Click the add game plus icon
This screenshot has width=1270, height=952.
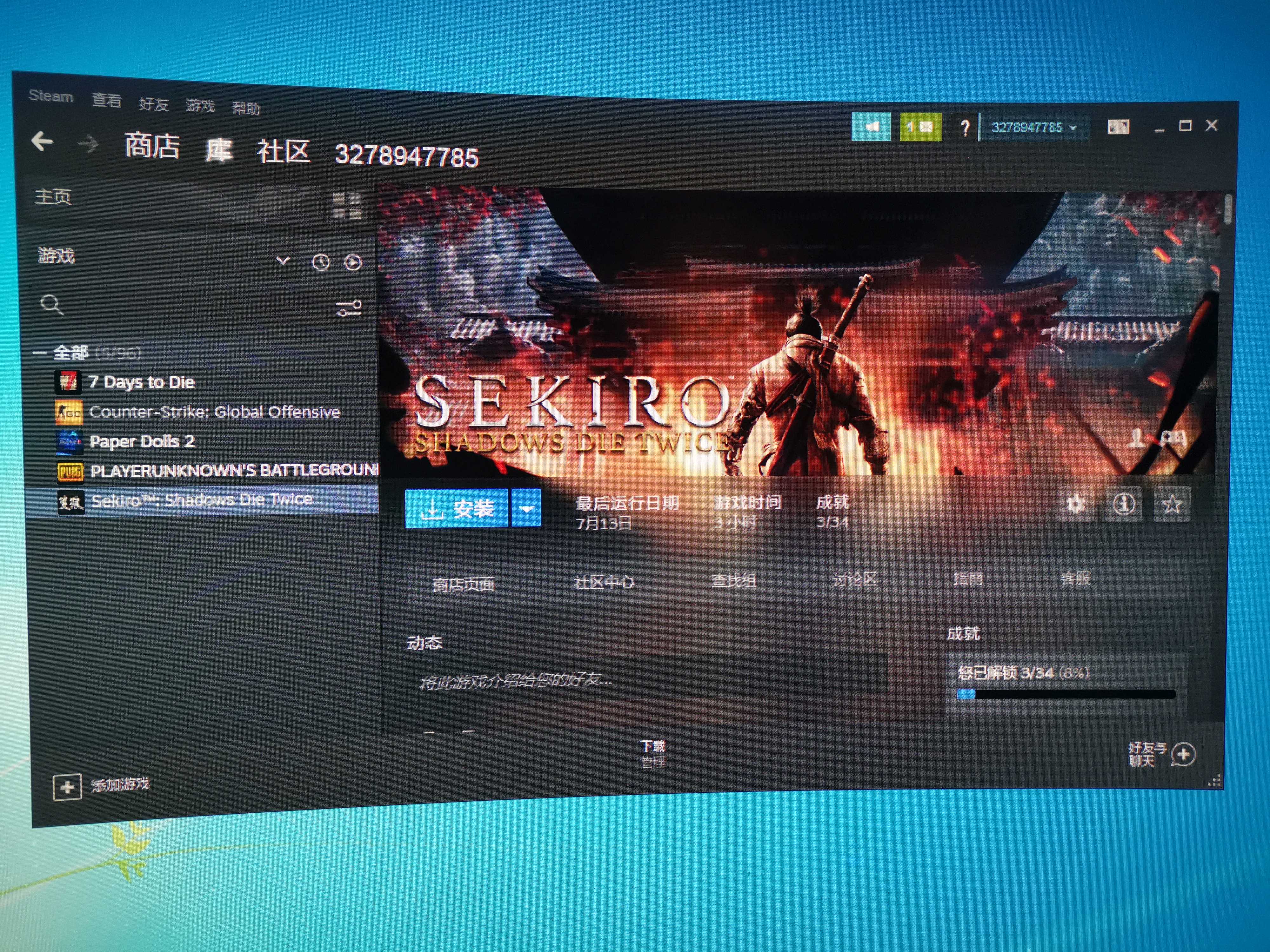(x=67, y=787)
